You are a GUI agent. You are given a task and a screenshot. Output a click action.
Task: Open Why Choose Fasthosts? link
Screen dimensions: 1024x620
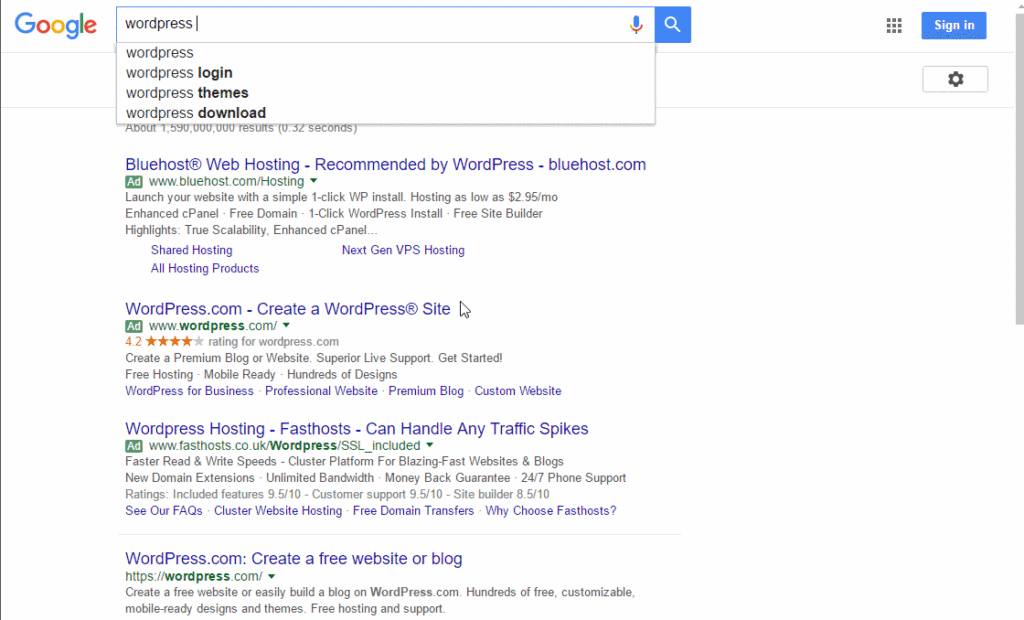point(551,511)
